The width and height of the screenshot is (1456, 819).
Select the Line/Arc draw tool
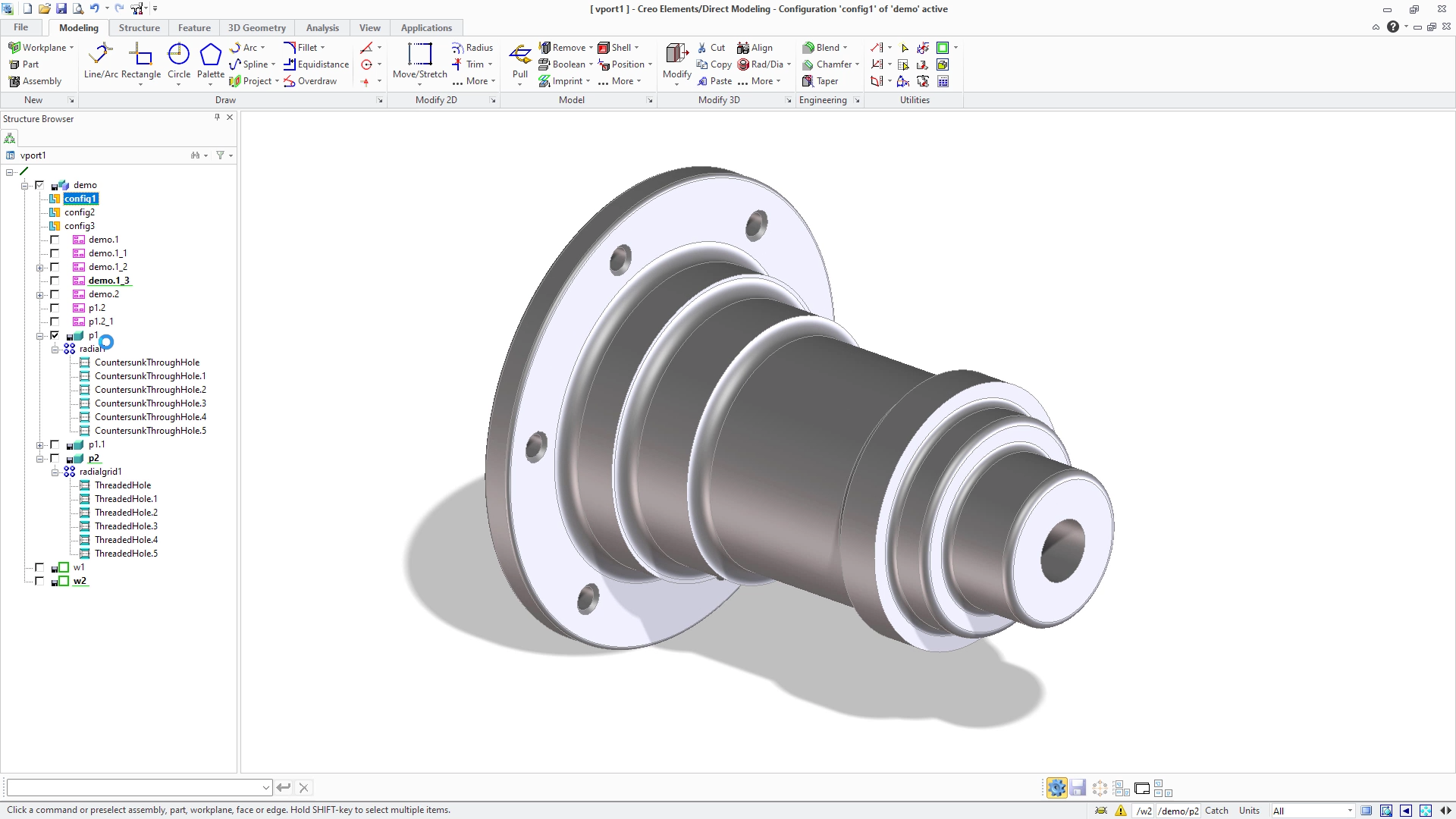click(101, 61)
